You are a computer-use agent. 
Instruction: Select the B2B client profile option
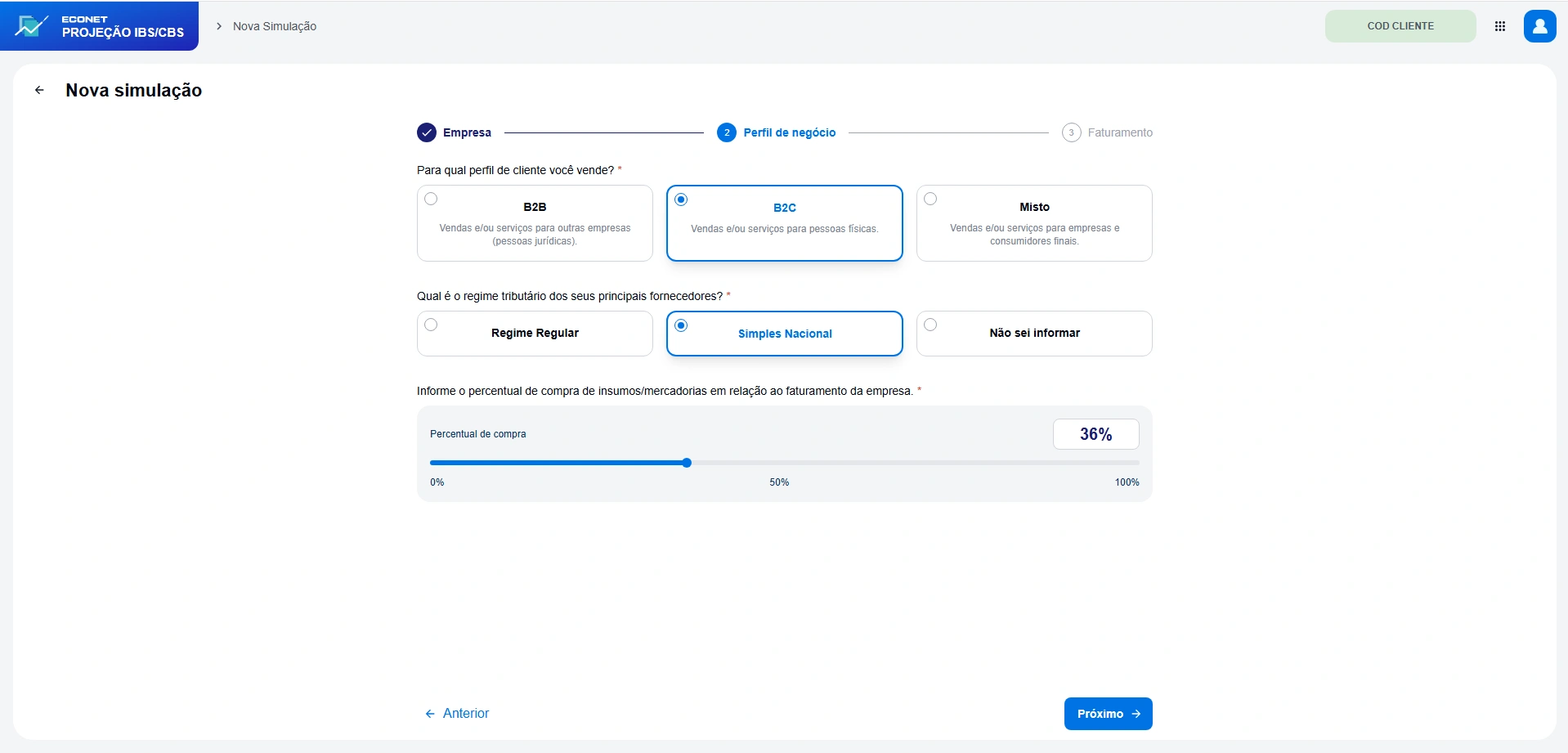[x=535, y=223]
